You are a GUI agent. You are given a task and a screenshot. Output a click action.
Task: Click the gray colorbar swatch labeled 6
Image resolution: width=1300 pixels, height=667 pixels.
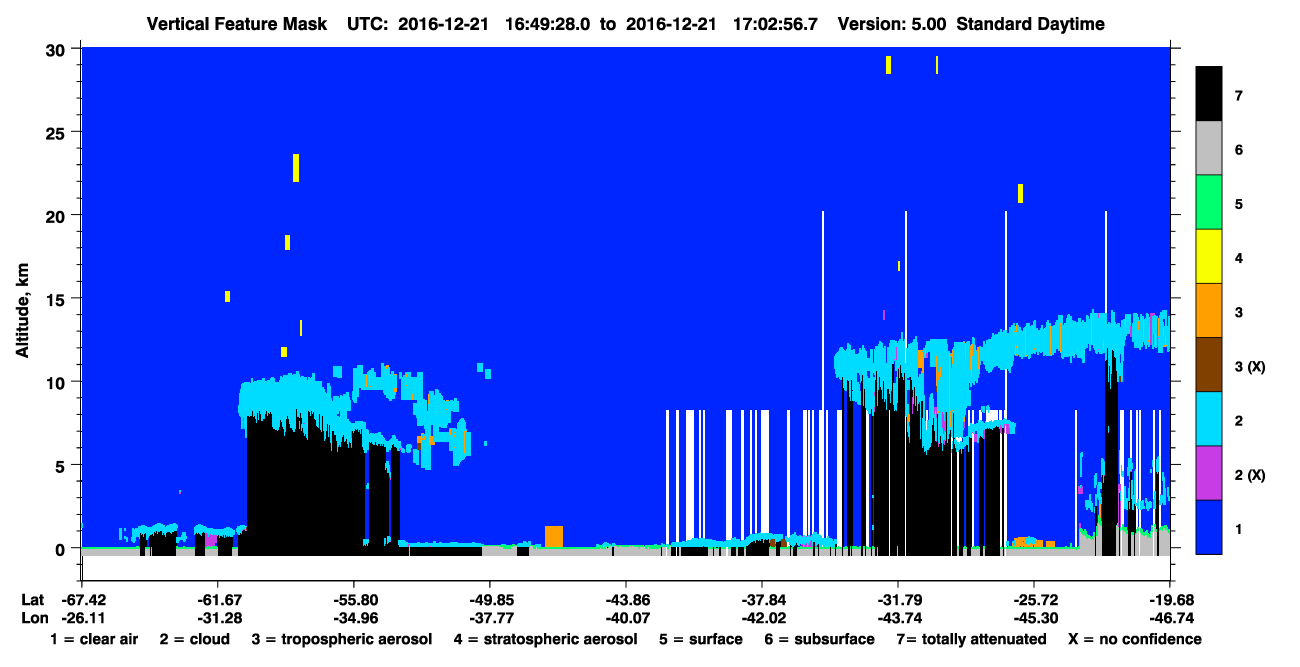[1209, 149]
